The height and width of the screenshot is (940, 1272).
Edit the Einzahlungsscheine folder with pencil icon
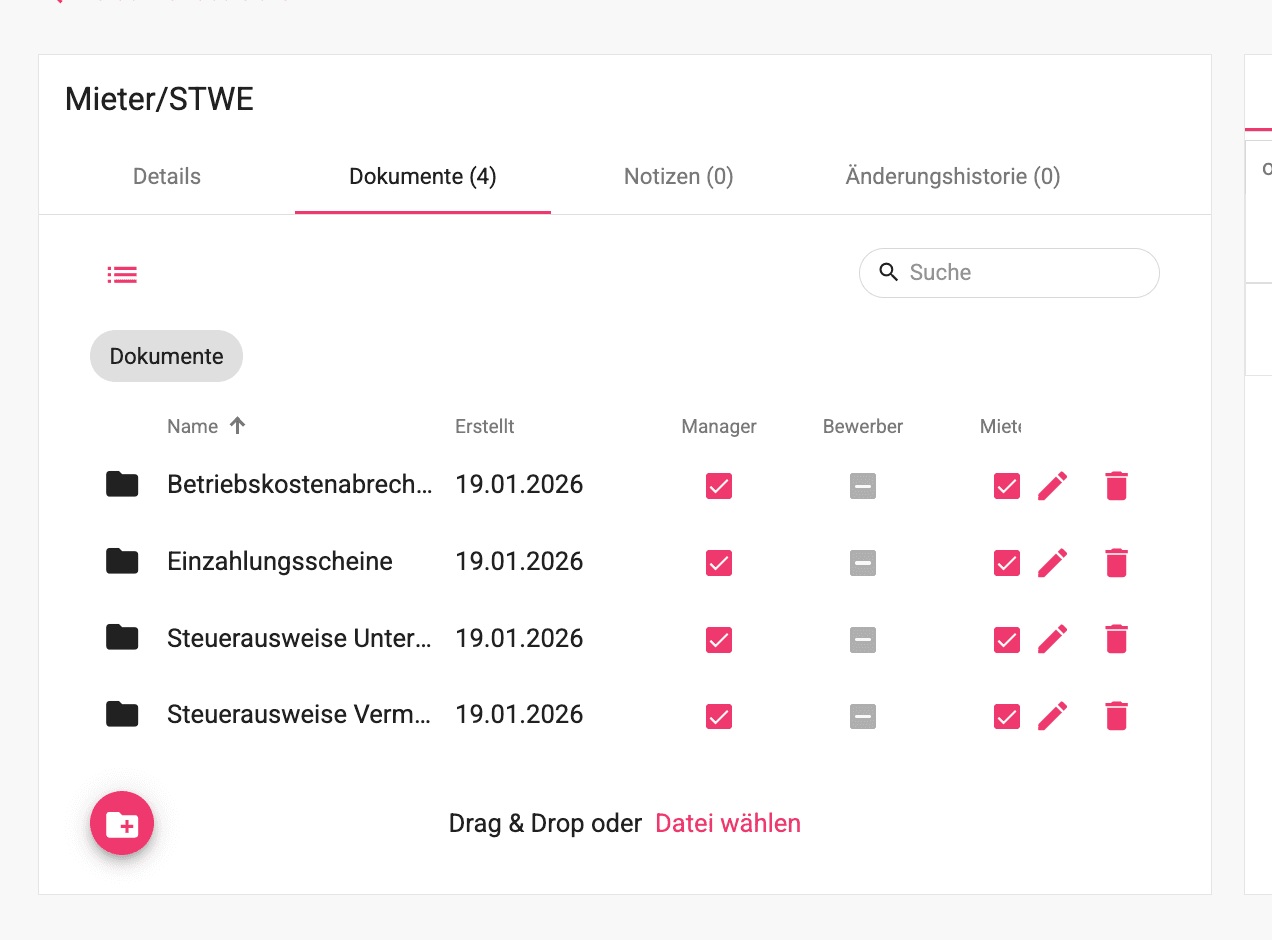(1053, 563)
